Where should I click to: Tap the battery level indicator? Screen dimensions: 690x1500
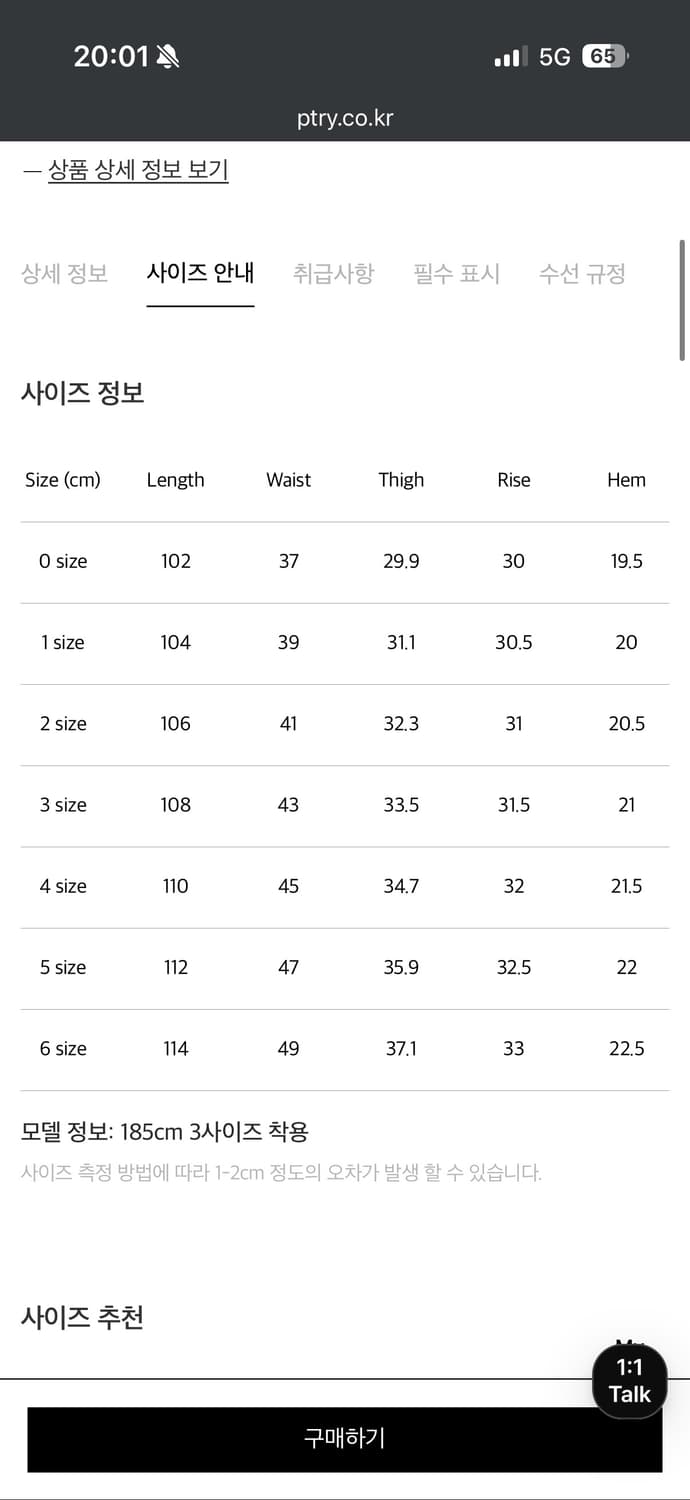[604, 57]
